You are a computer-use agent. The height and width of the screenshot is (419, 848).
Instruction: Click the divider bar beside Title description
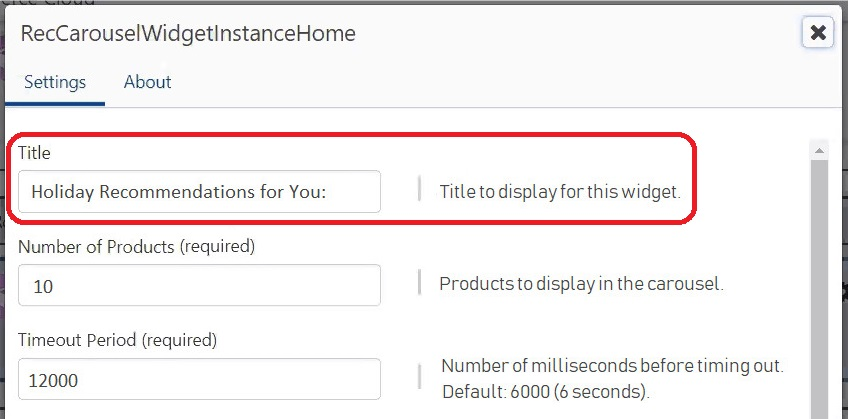[419, 189]
